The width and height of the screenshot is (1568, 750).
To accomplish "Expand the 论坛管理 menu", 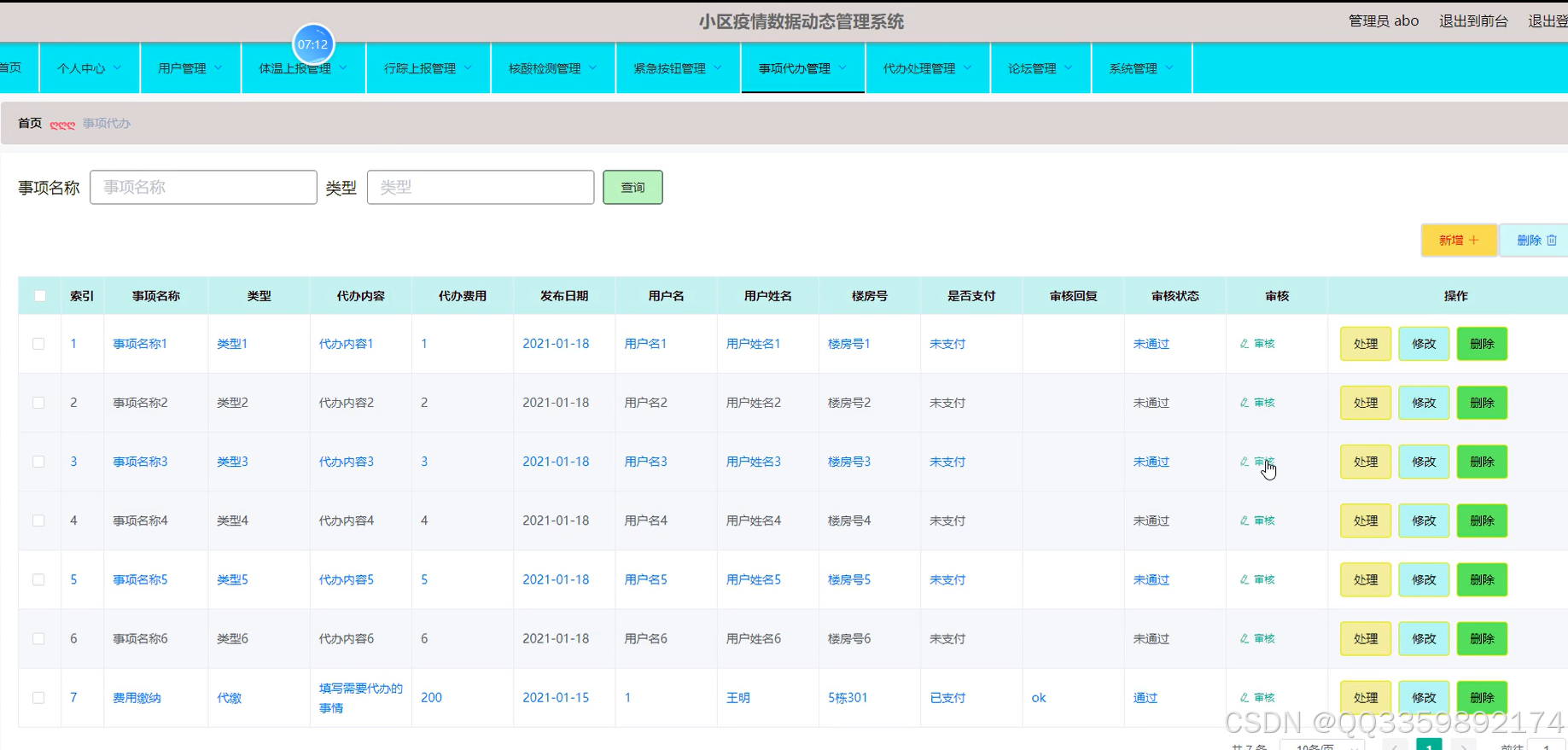I will click(x=1040, y=68).
